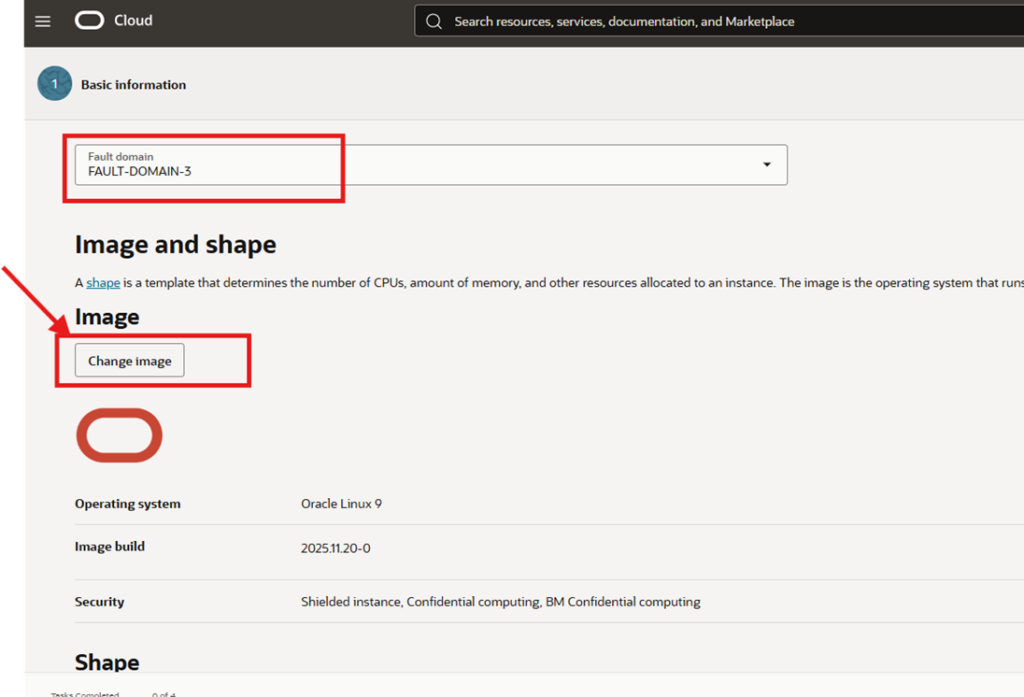
Task: Click the Shielded instance security text
Action: (351, 602)
